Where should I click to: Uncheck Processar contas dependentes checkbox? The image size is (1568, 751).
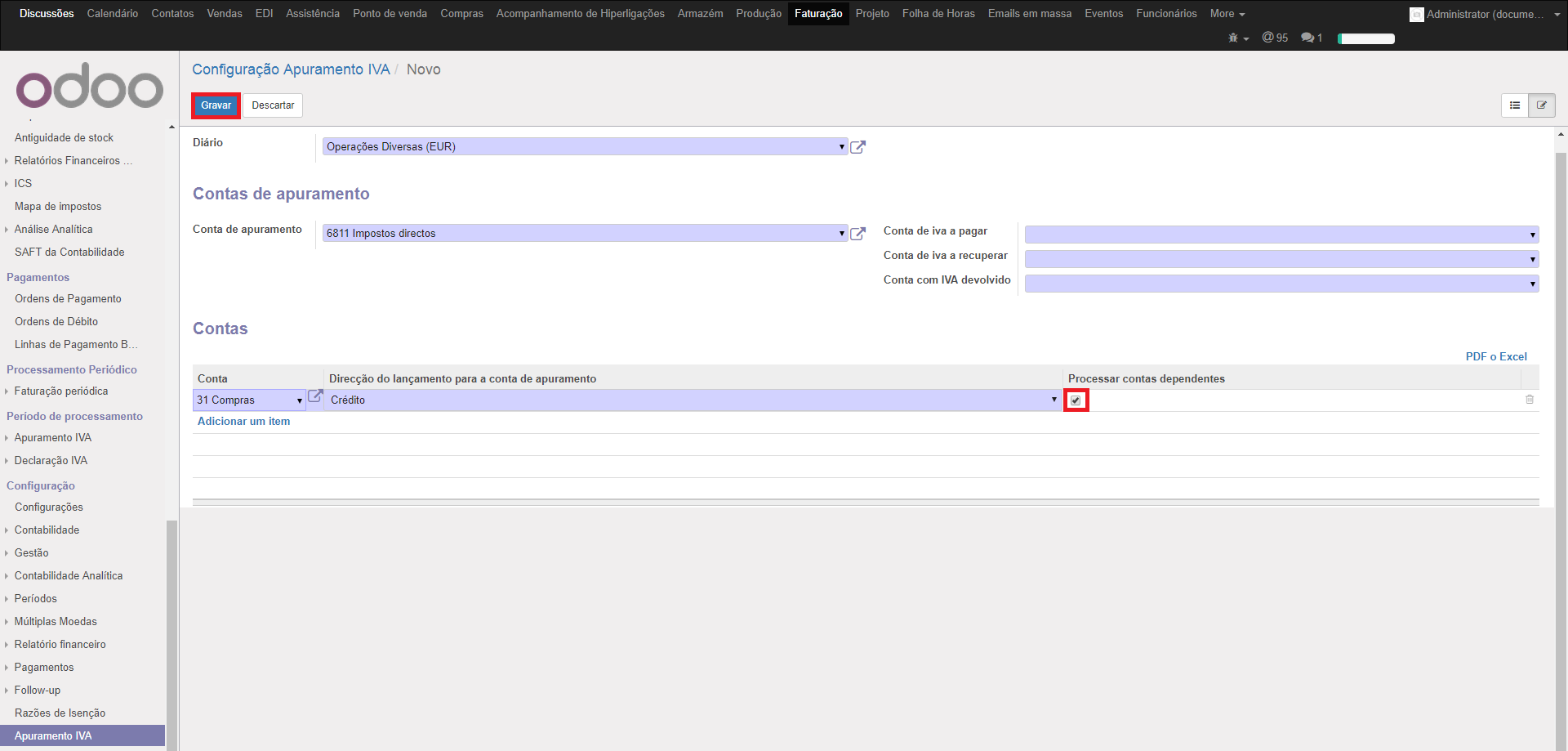point(1076,400)
